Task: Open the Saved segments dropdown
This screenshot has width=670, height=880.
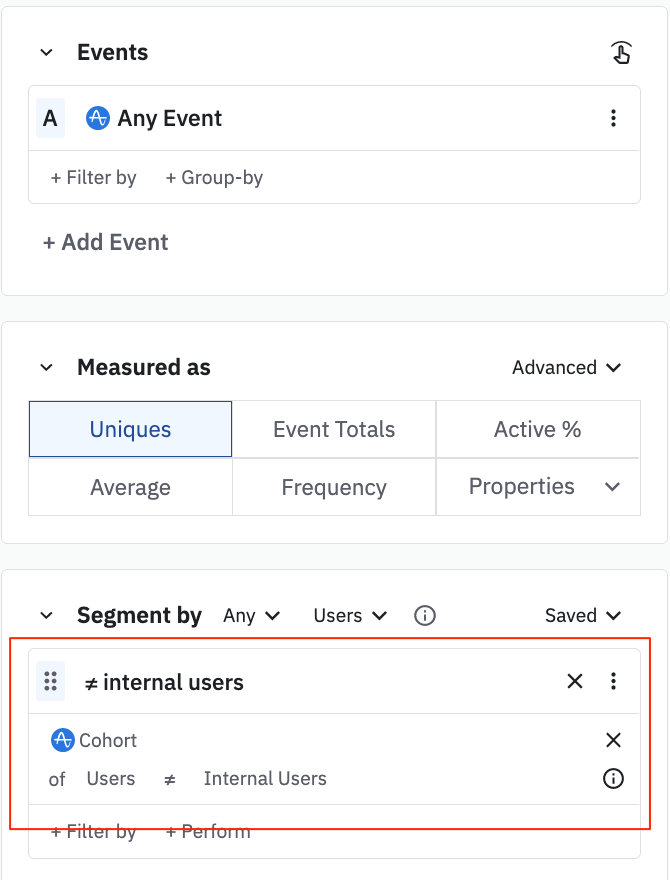Action: 582,616
